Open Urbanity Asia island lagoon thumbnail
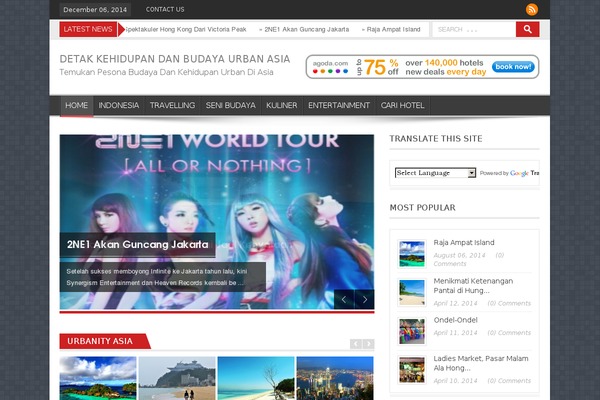Screen dimensions: 600x400 click(98, 378)
